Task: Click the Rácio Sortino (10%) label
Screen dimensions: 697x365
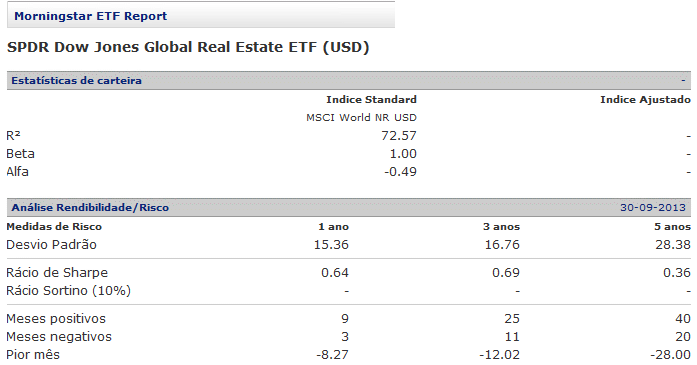Action: [68, 291]
